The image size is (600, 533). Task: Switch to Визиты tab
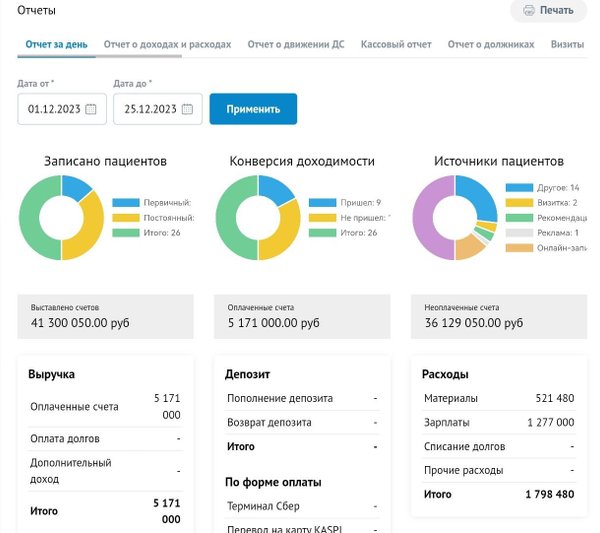pyautogui.click(x=567, y=45)
